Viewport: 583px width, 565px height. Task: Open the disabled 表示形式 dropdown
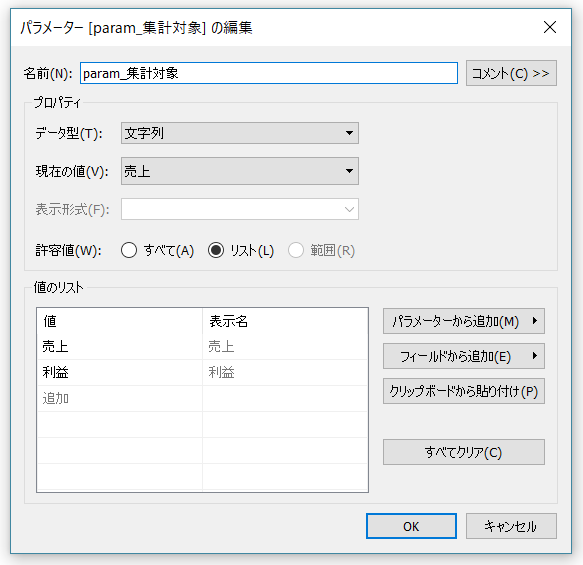tap(239, 209)
